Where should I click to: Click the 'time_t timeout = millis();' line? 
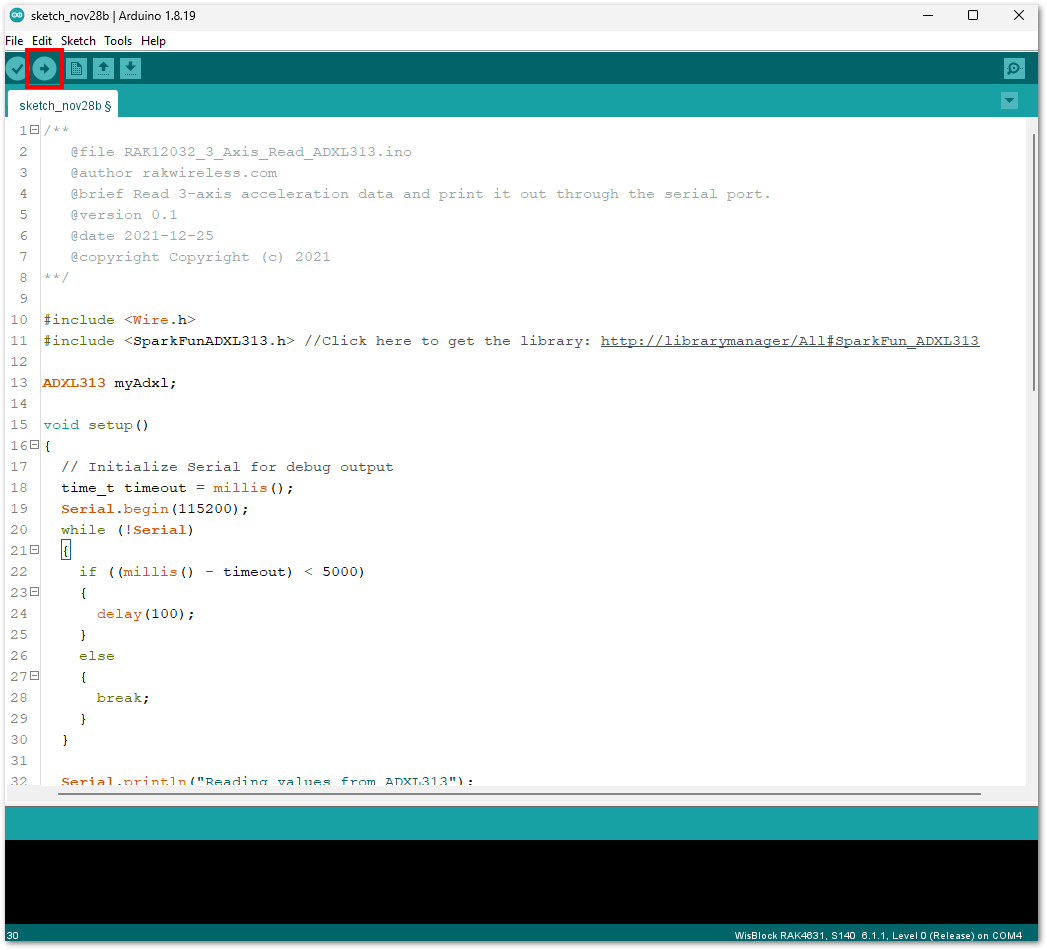[177, 488]
